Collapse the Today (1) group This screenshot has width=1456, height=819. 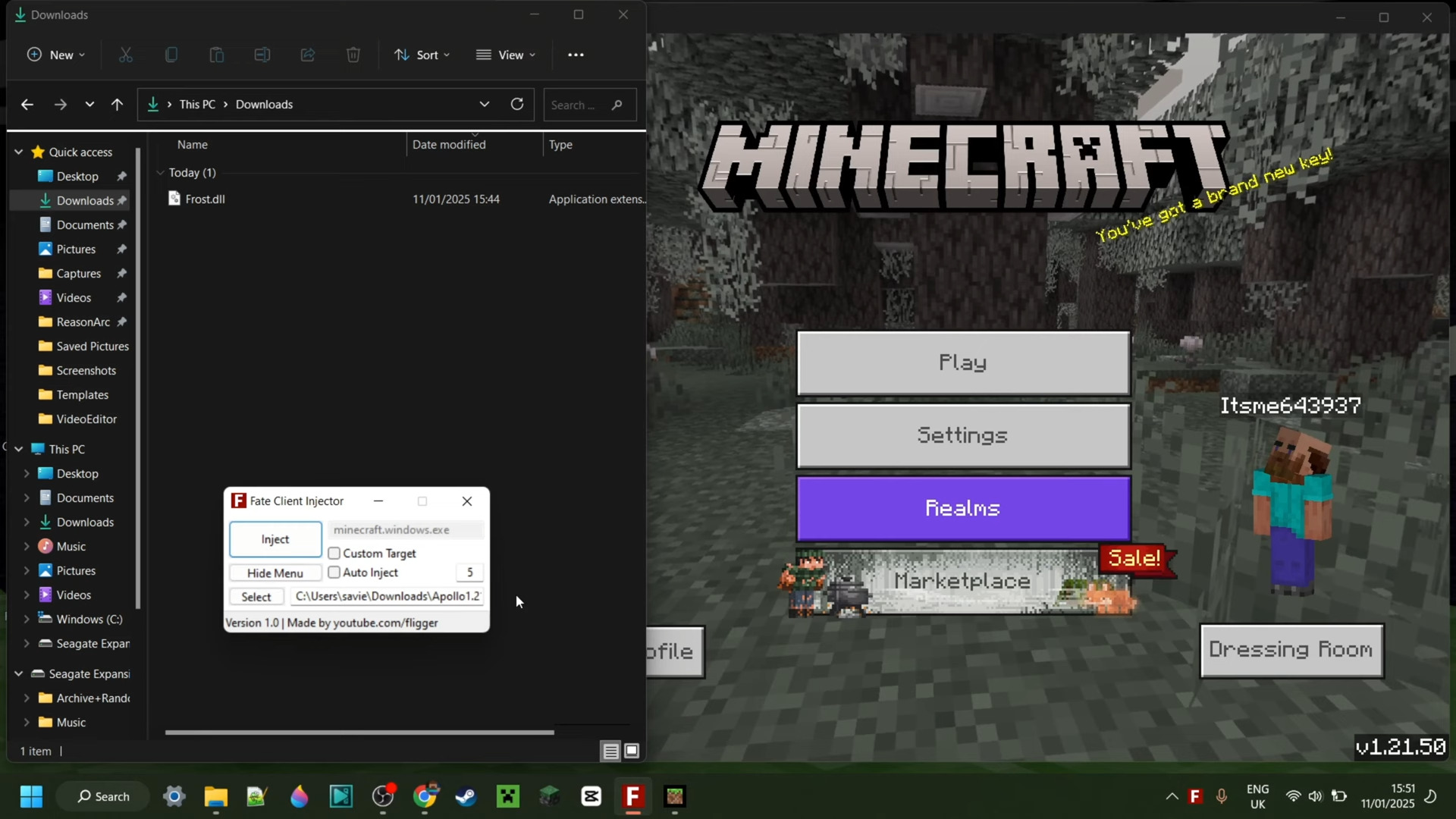coord(160,172)
